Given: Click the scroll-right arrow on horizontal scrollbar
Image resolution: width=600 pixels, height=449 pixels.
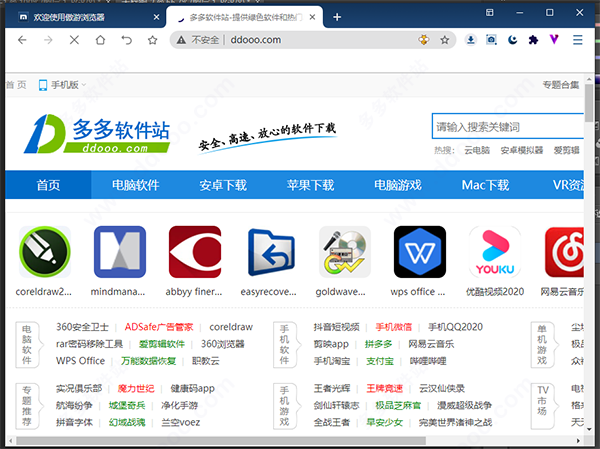Looking at the screenshot, I should pos(579,441).
